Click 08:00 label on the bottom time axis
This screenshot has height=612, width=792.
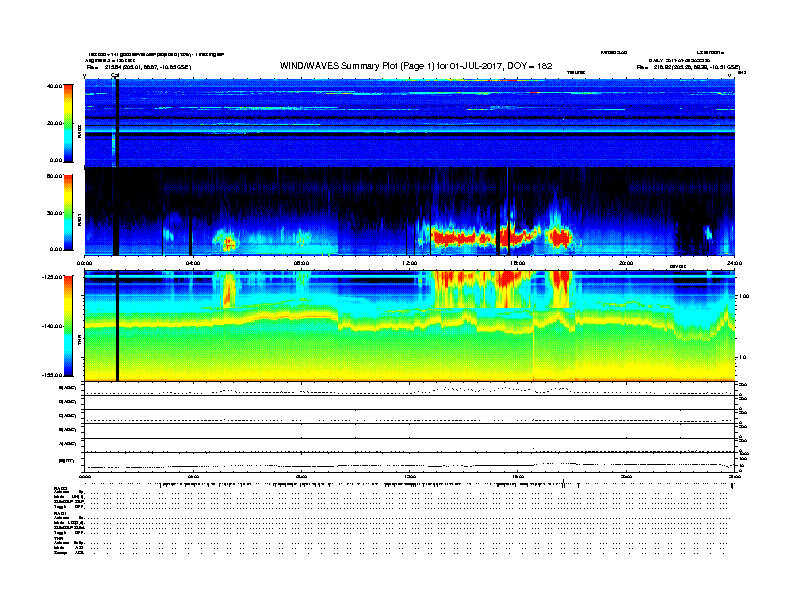pos(301,476)
